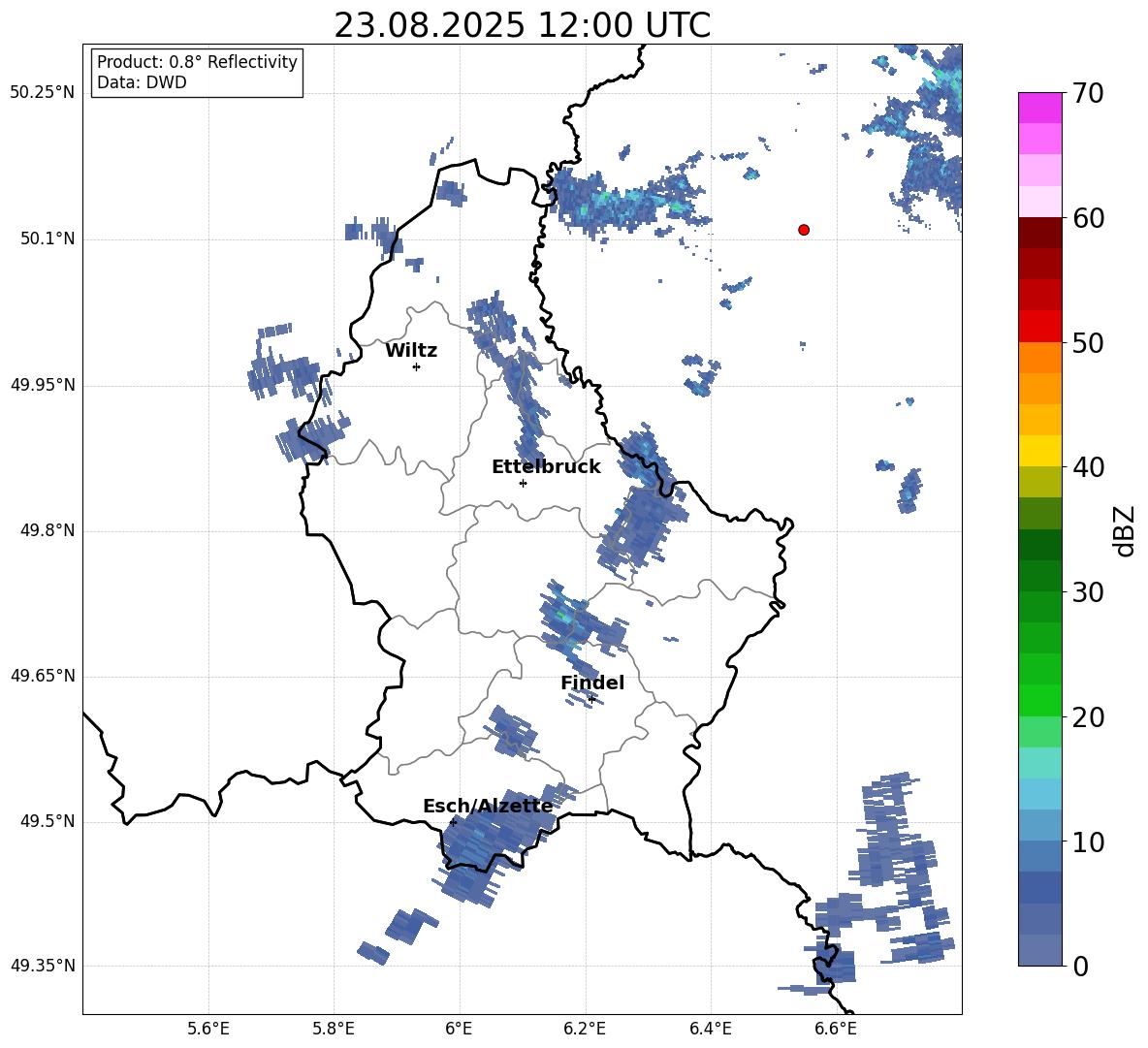
Task: Click the 40 value on colorbar
Action: pos(1088,467)
